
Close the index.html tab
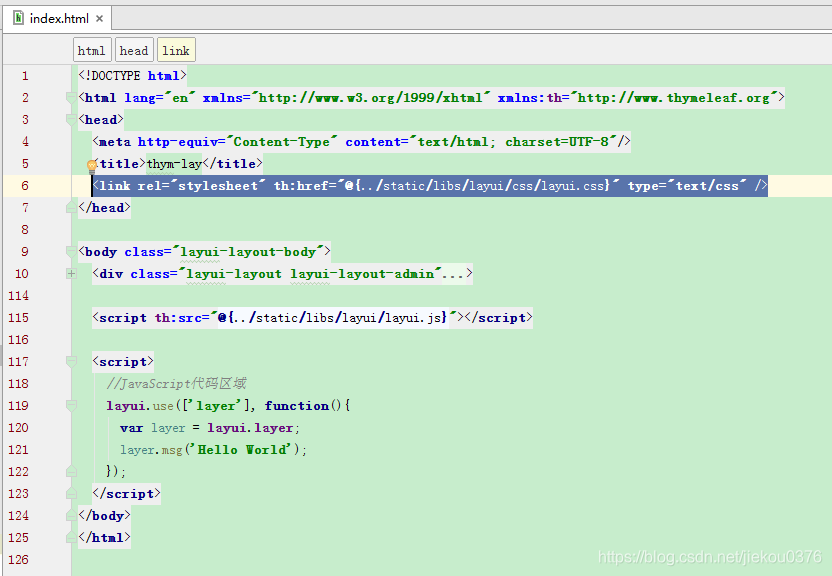point(99,19)
